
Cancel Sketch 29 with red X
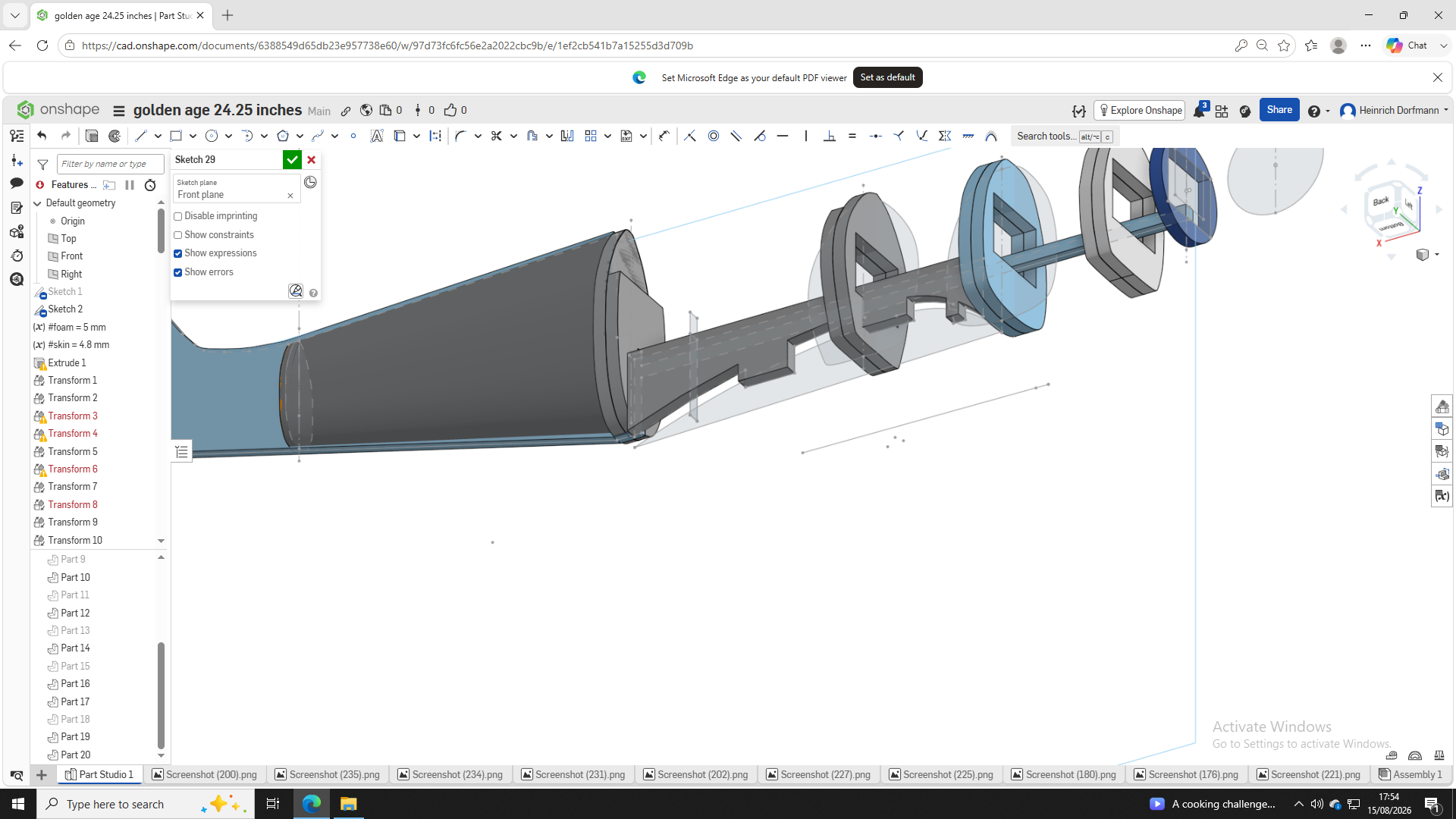coord(311,160)
